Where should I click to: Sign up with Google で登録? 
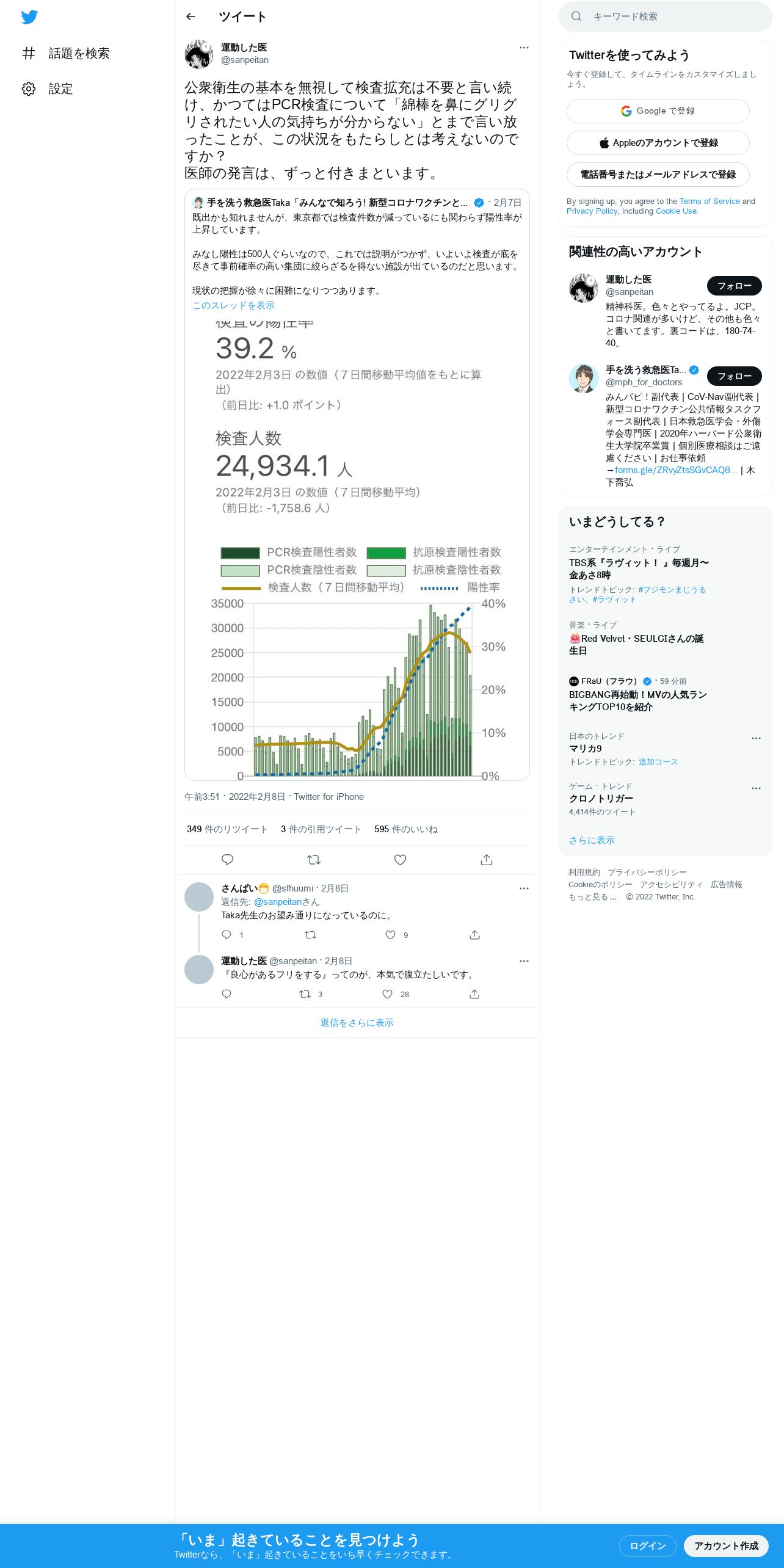click(658, 111)
